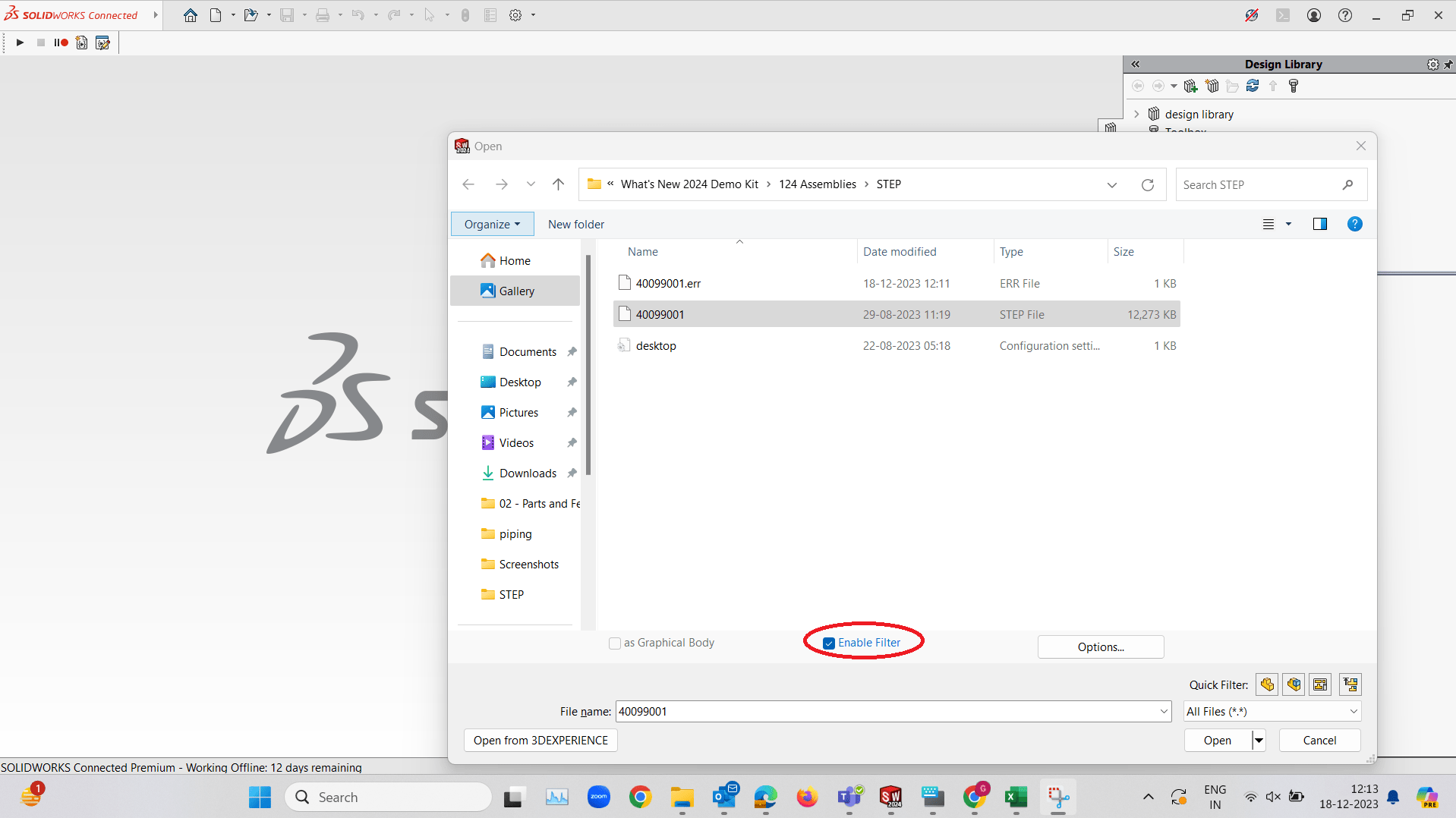Image resolution: width=1456 pixels, height=818 pixels.
Task: Toggle Quick Filter for Top-level Assemblies
Action: click(1350, 684)
